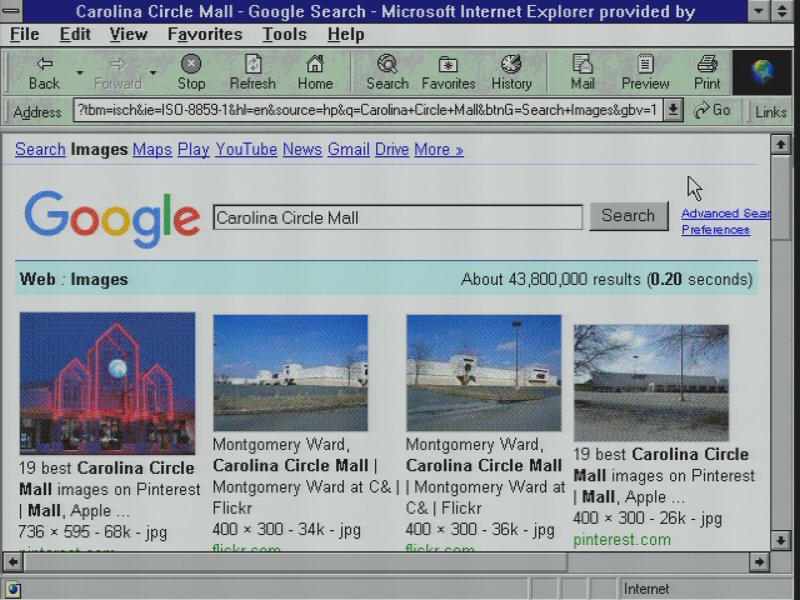The image size is (800, 600).
Task: Open the Help menu
Action: coord(345,34)
